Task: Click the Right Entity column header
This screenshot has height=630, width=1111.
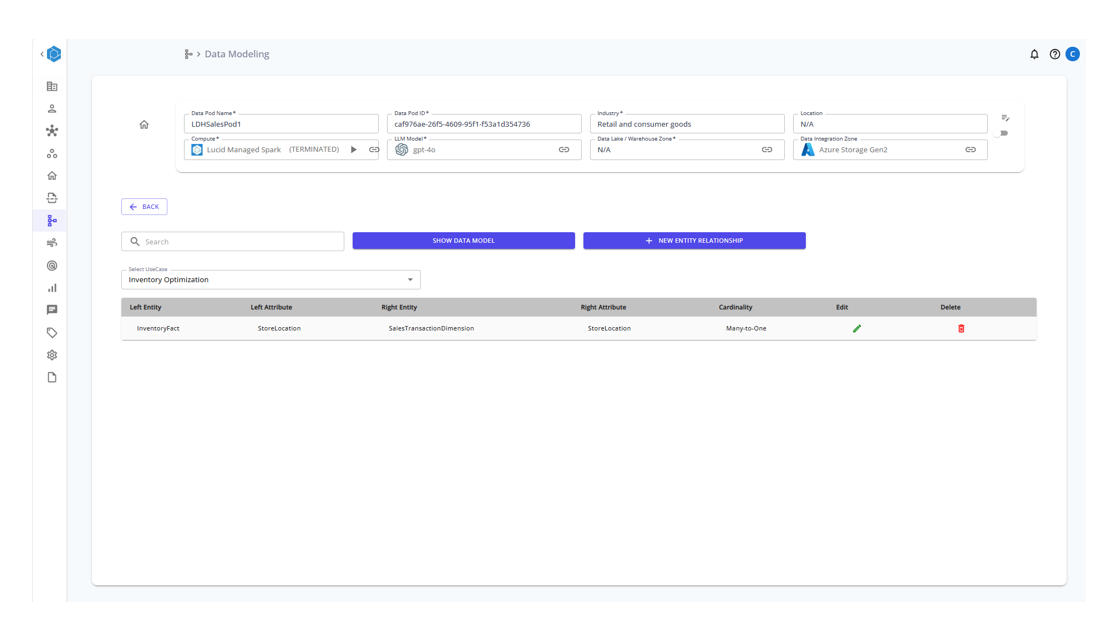Action: [x=399, y=308]
